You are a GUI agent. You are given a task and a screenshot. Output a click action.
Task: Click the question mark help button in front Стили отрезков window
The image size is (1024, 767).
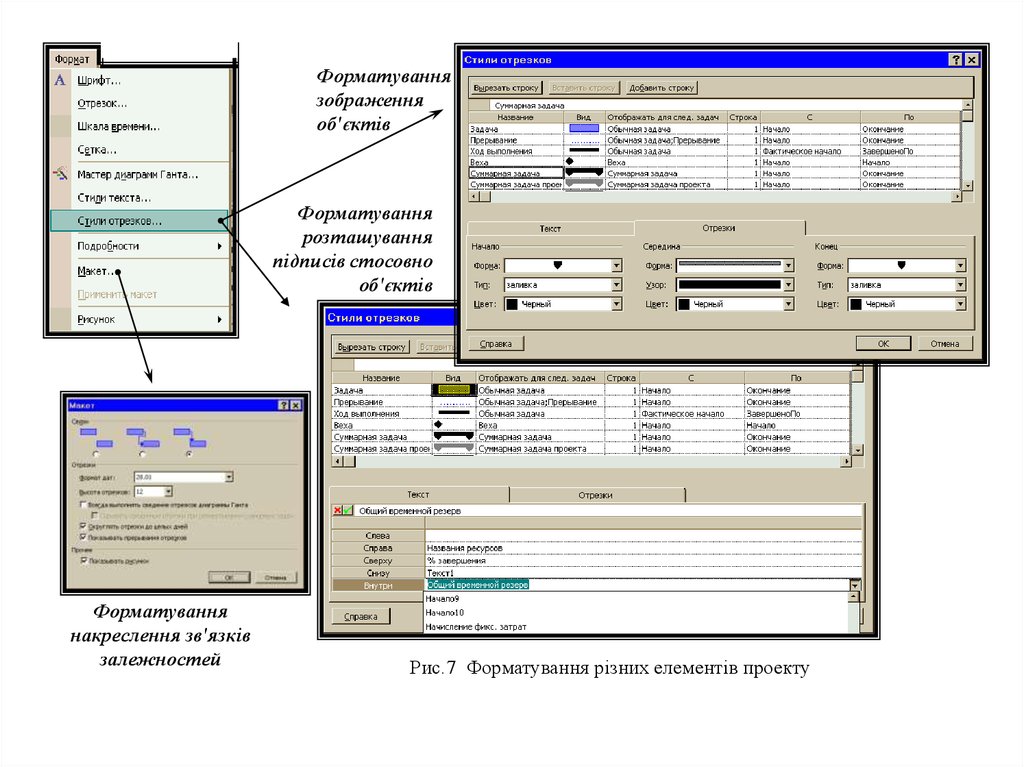[955, 59]
